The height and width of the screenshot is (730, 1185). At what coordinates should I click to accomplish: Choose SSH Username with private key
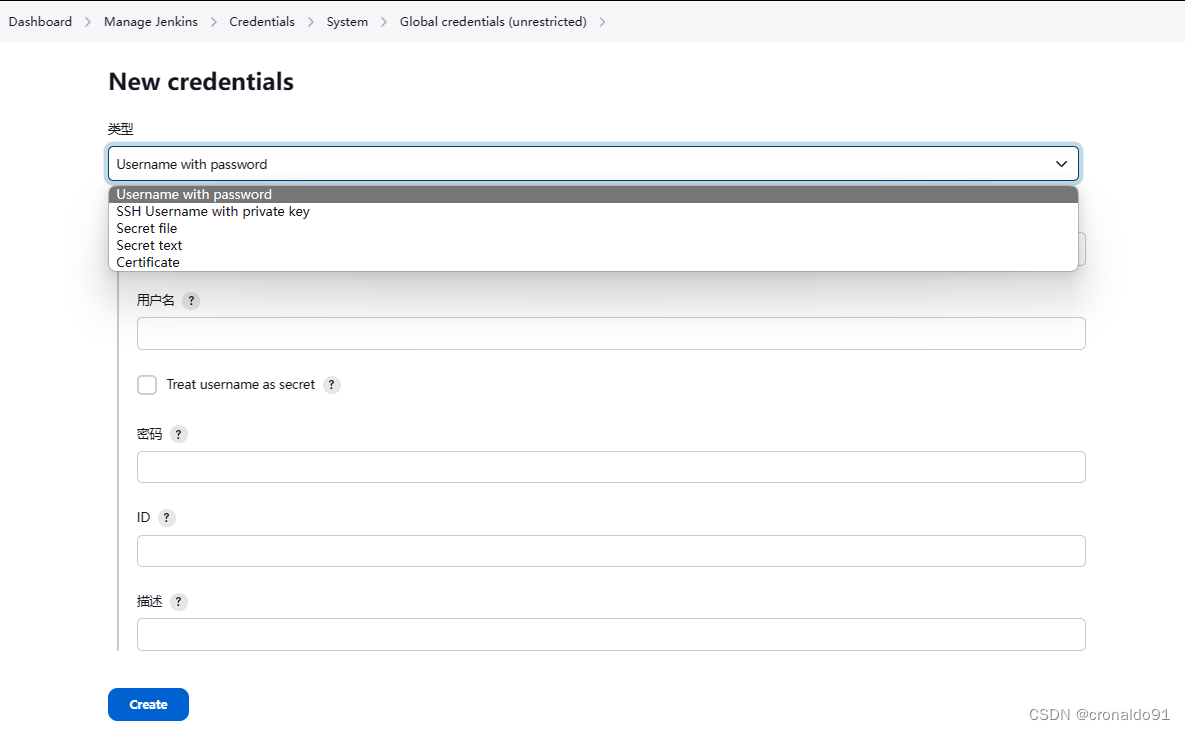pos(593,212)
